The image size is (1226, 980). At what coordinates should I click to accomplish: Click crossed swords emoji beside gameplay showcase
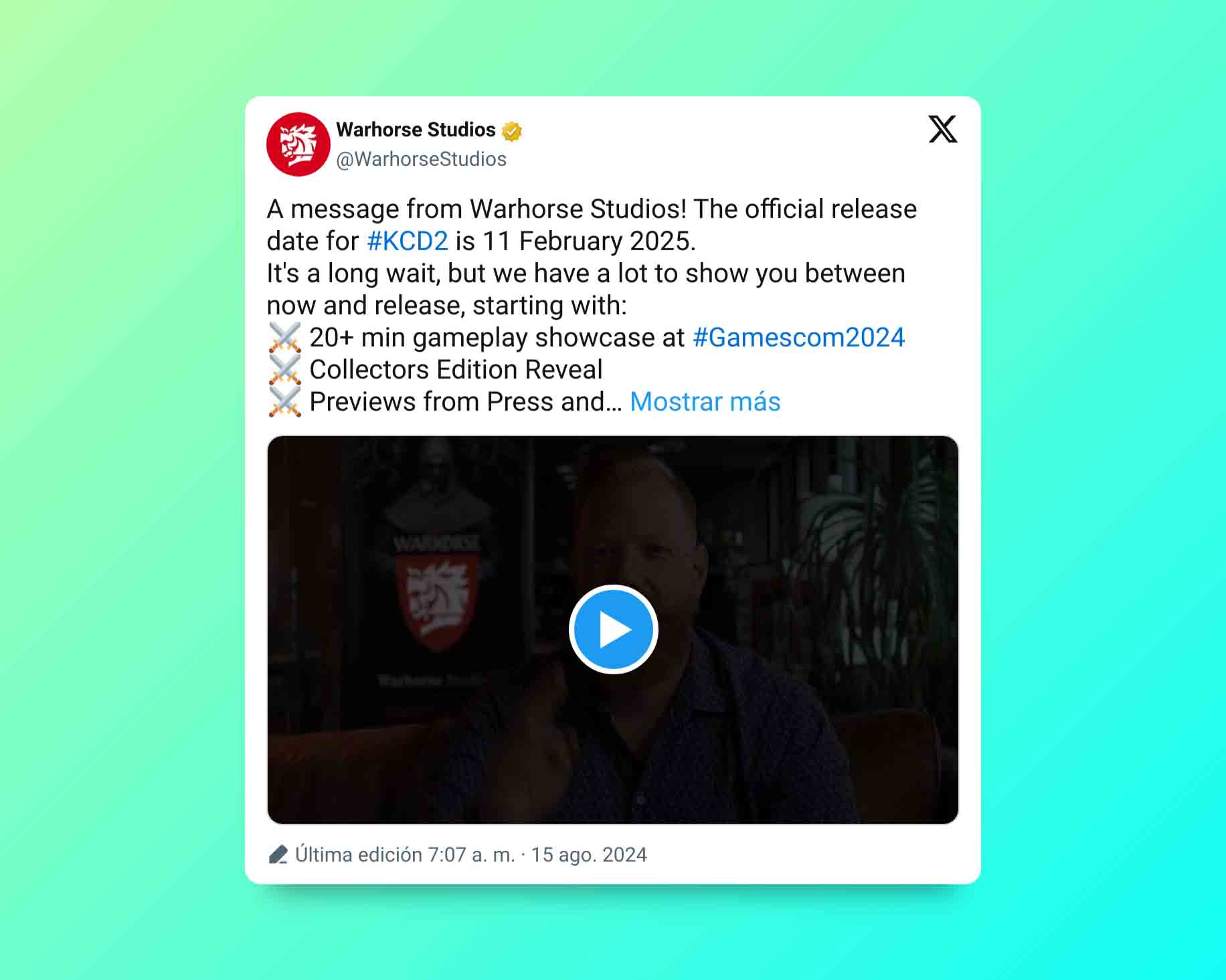(285, 338)
